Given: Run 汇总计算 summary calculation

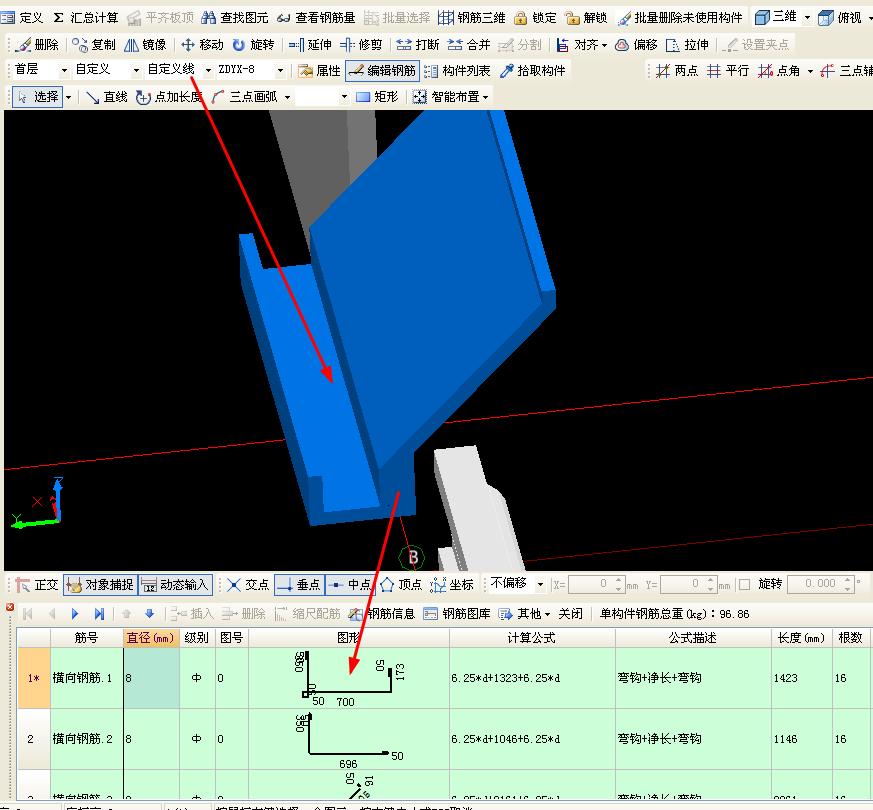Looking at the screenshot, I should pyautogui.click(x=85, y=18).
